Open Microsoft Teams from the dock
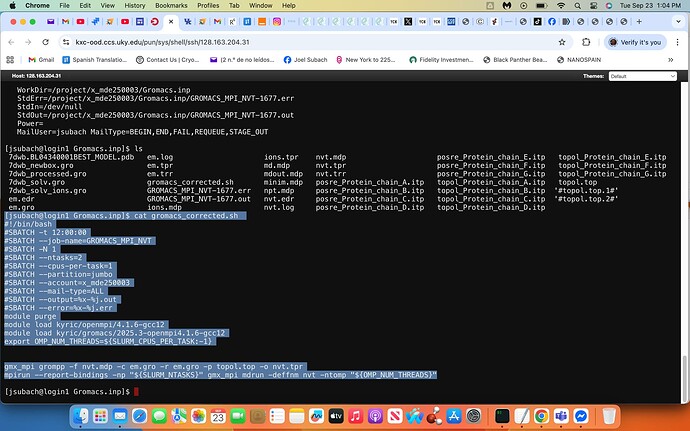Screen dimensions: 690x431 [561, 416]
